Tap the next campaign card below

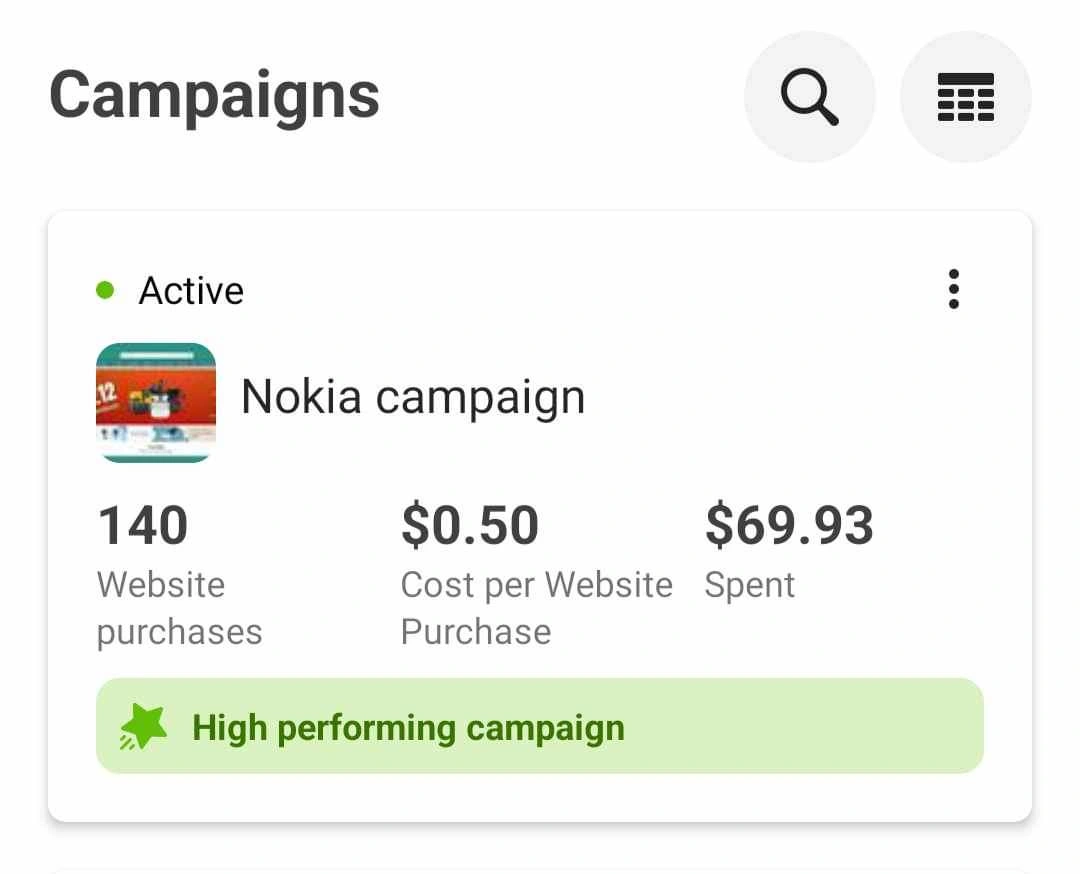pos(540,868)
